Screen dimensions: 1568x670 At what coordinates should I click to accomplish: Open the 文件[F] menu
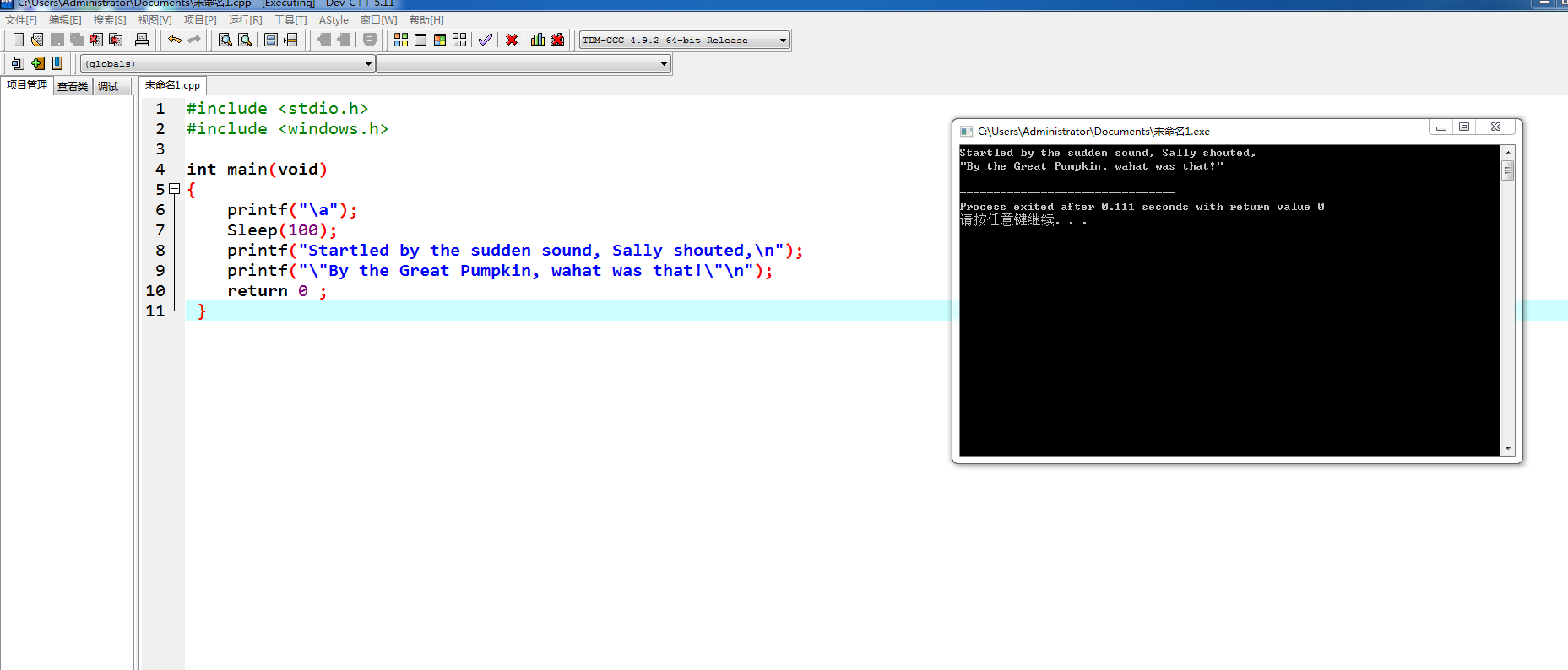pos(21,19)
